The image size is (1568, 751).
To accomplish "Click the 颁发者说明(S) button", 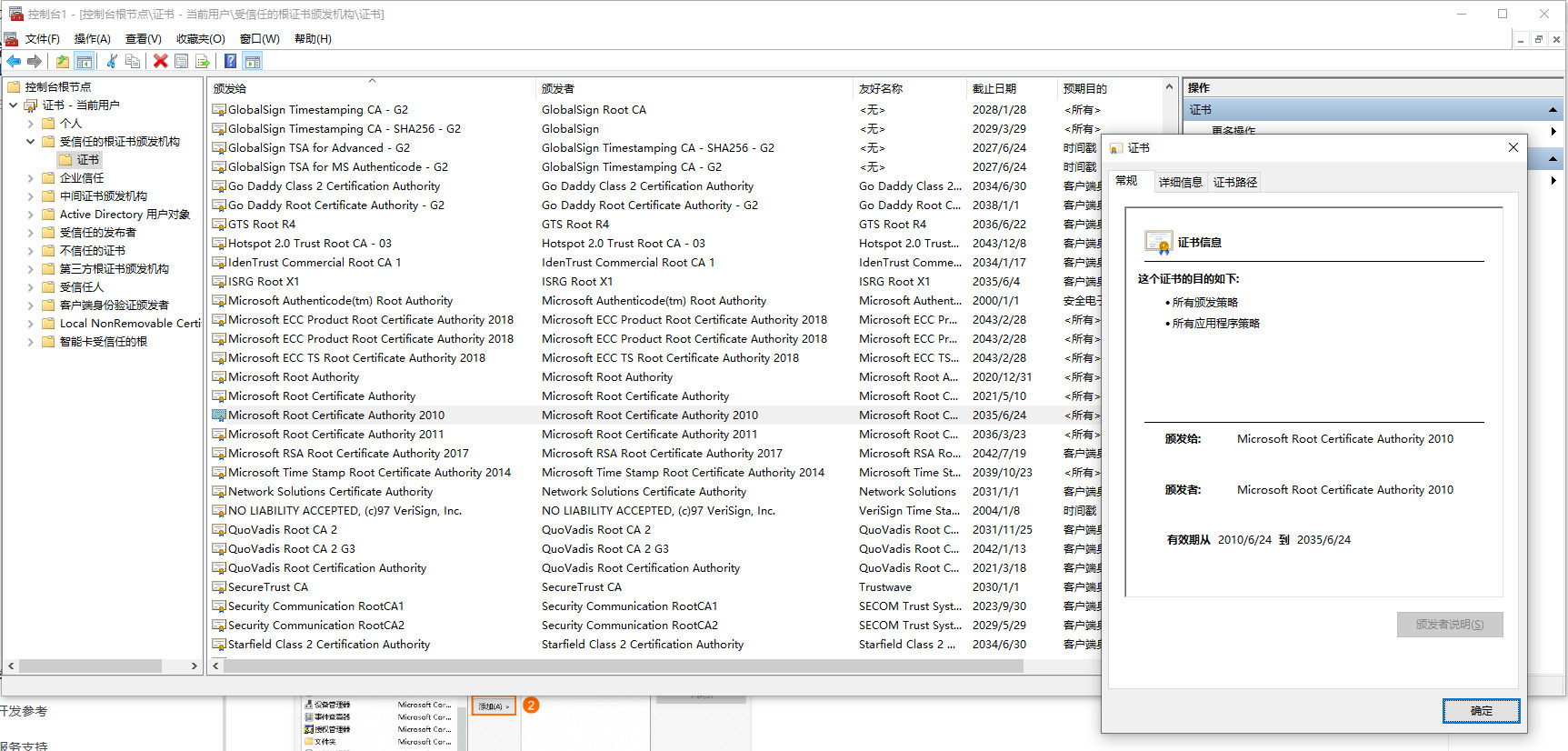I will (x=1450, y=625).
